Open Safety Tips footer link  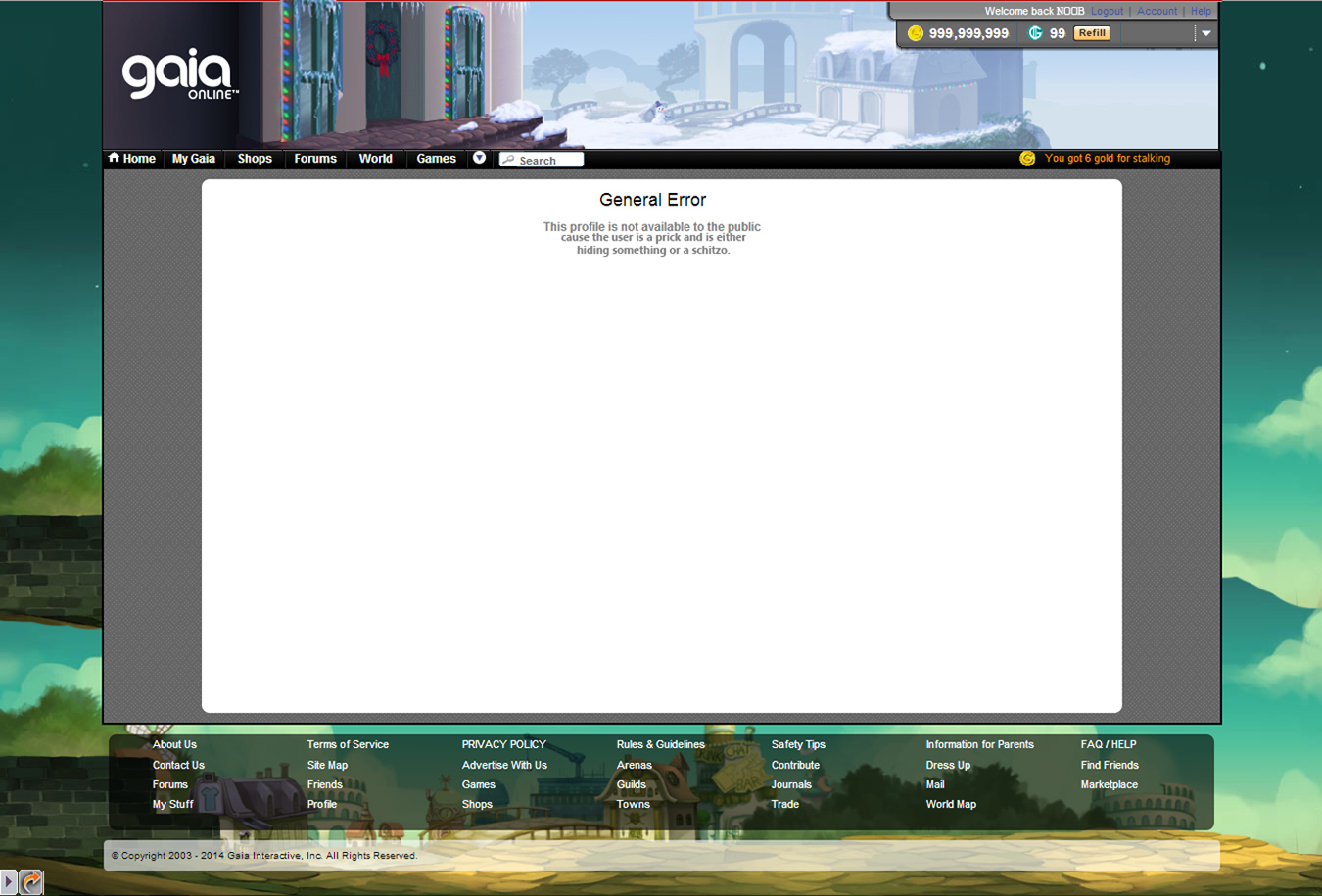(x=798, y=744)
